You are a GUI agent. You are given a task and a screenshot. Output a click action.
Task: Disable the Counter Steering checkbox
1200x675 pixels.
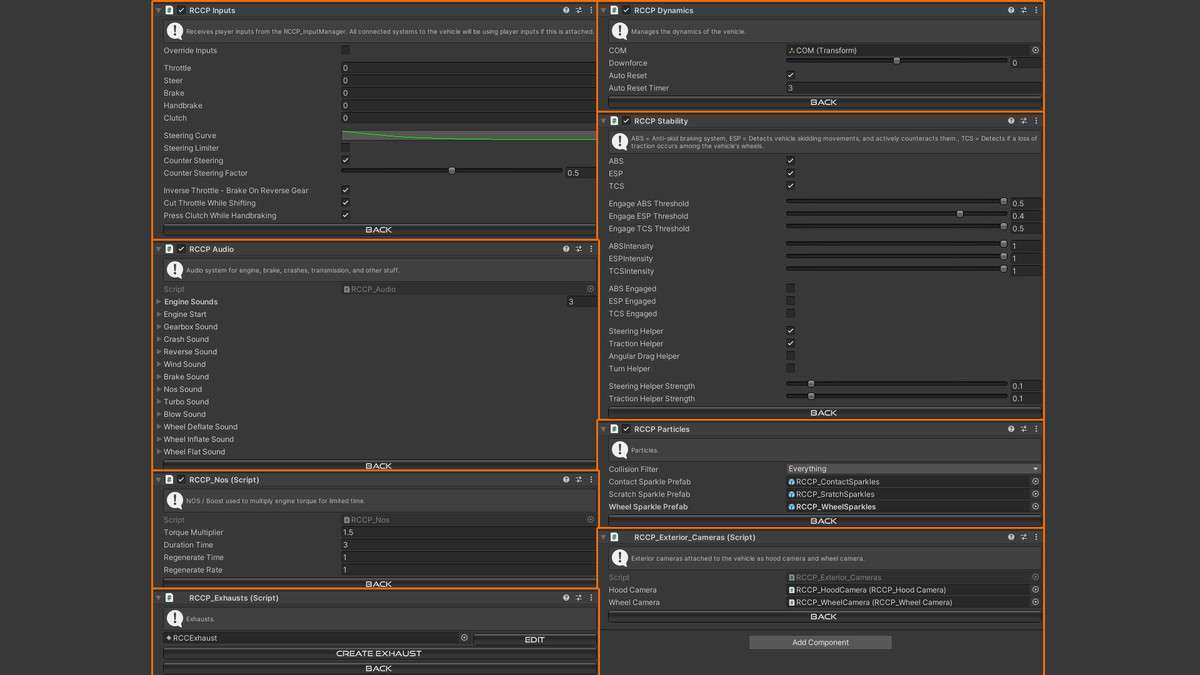346,160
